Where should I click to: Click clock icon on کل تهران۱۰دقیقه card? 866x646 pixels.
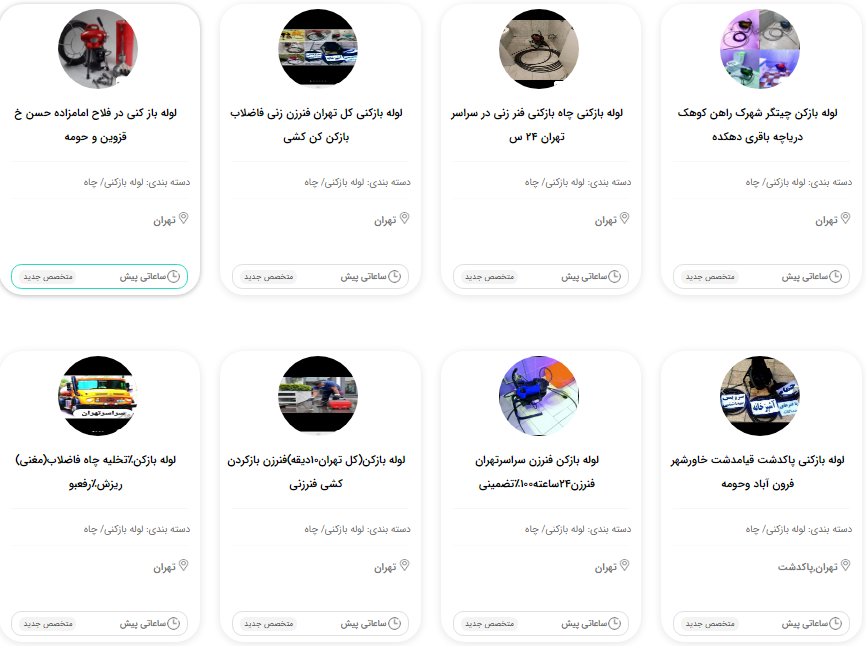tap(394, 623)
